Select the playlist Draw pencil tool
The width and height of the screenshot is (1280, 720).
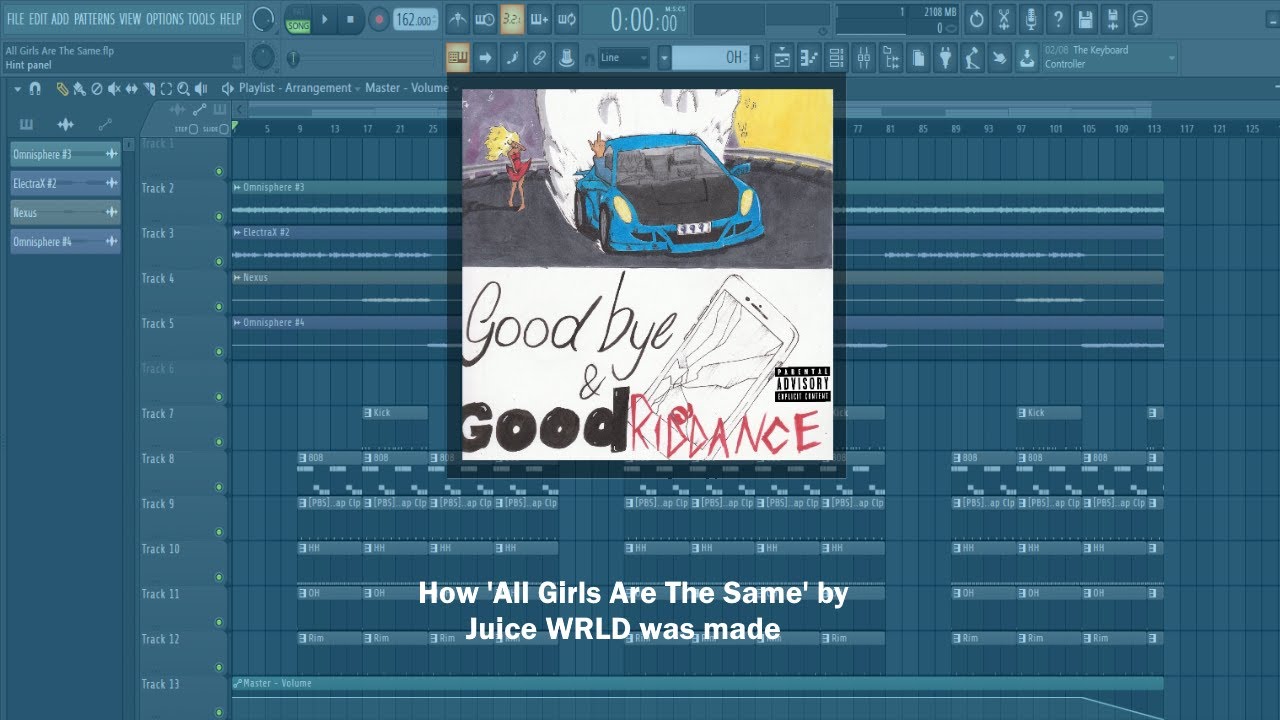coord(63,88)
